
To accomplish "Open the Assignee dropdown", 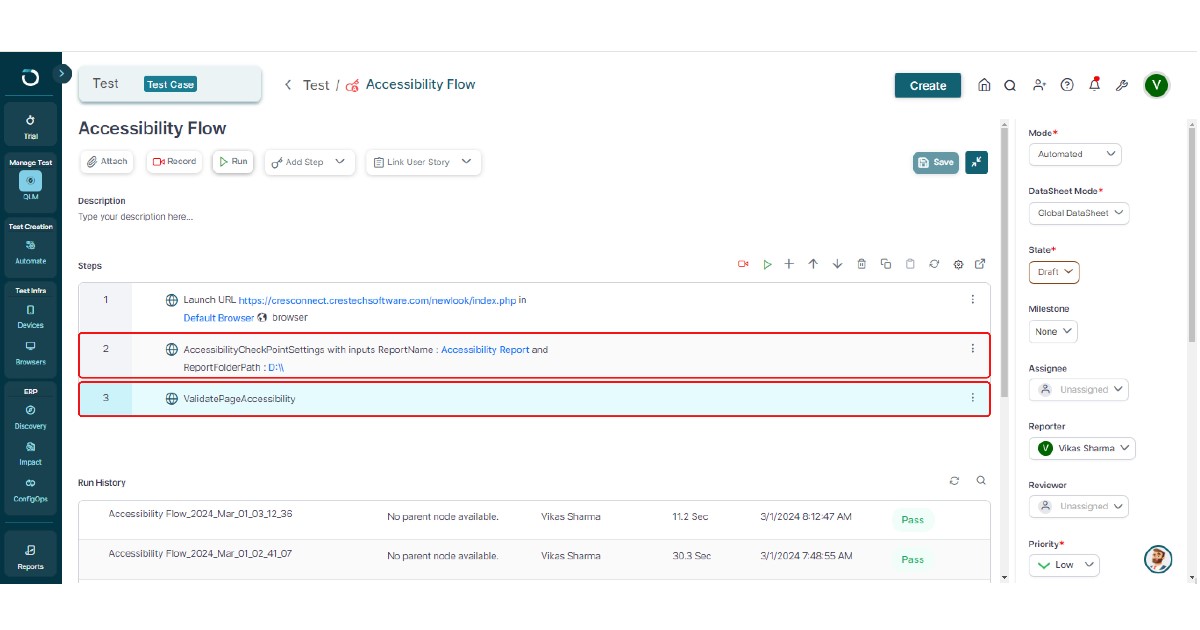I will pyautogui.click(x=1079, y=389).
